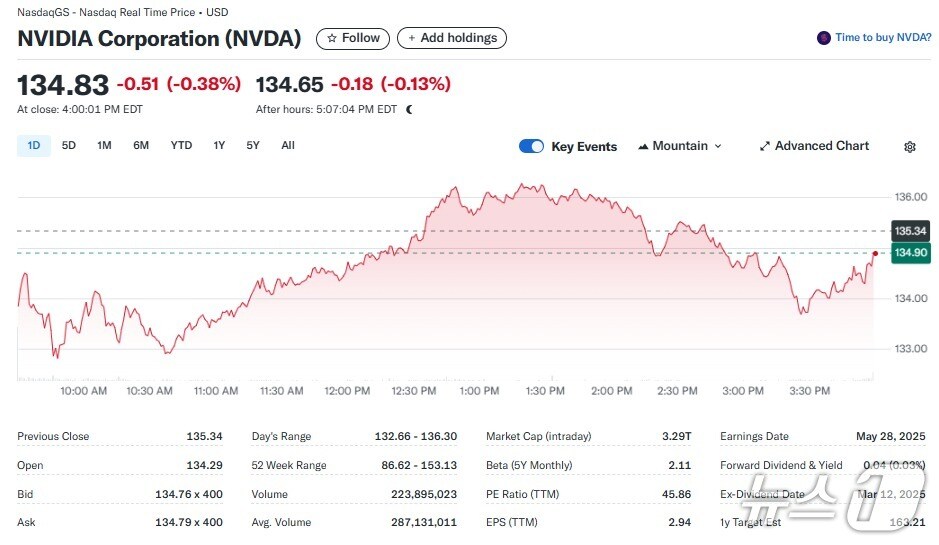Toggle the Key Events switch
The width and height of the screenshot is (939, 545).
(x=531, y=146)
